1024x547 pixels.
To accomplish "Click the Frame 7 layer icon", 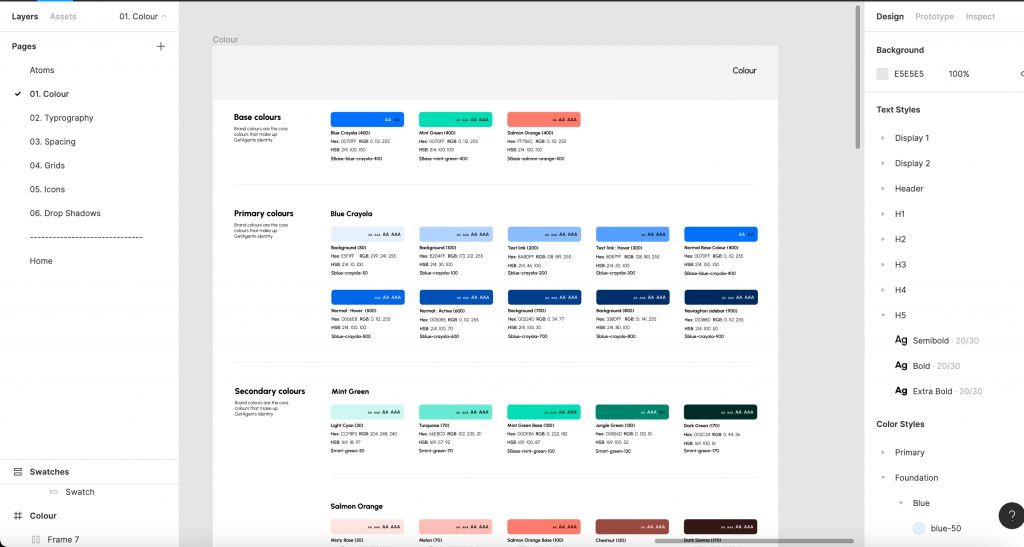I will pyautogui.click(x=36, y=540).
